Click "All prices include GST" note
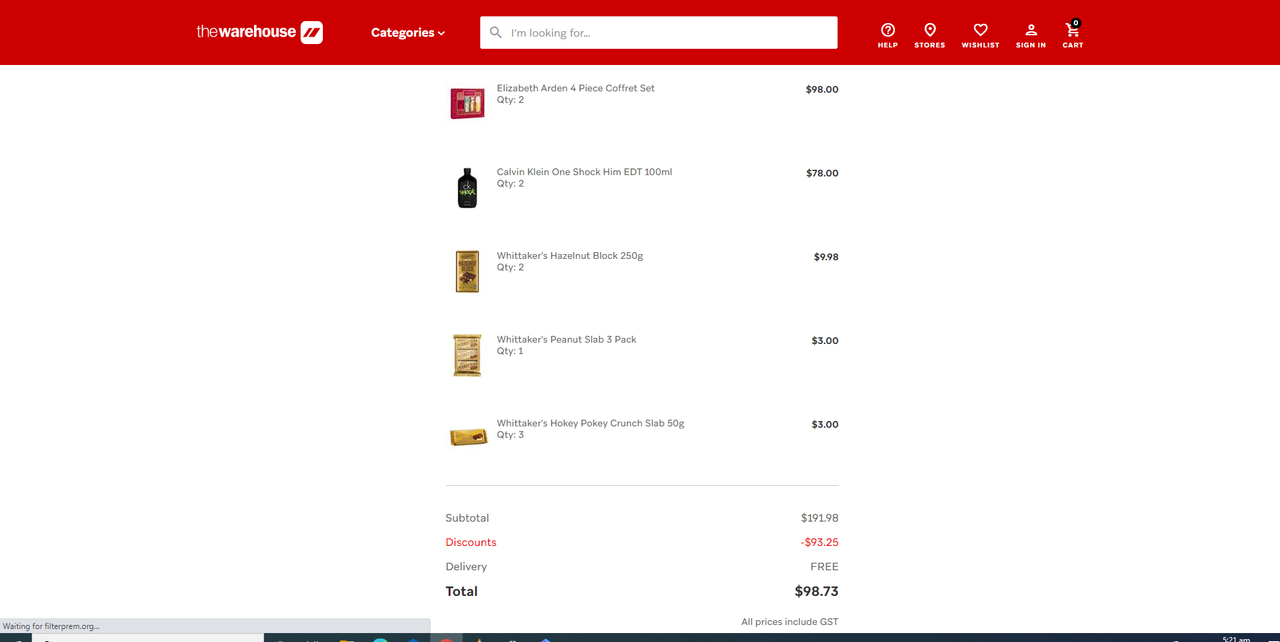 click(x=790, y=622)
